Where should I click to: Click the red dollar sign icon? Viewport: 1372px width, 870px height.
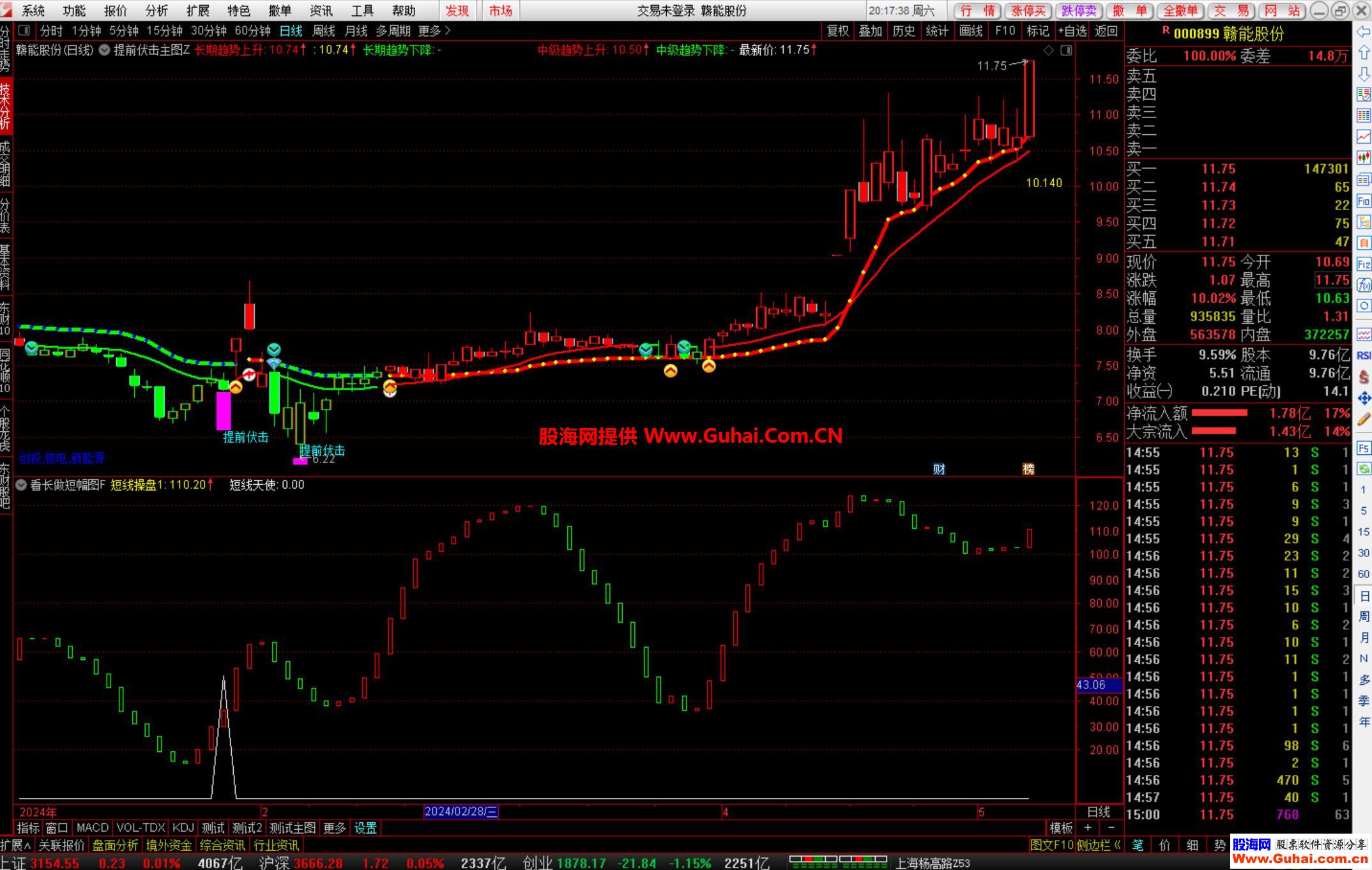click(1364, 377)
